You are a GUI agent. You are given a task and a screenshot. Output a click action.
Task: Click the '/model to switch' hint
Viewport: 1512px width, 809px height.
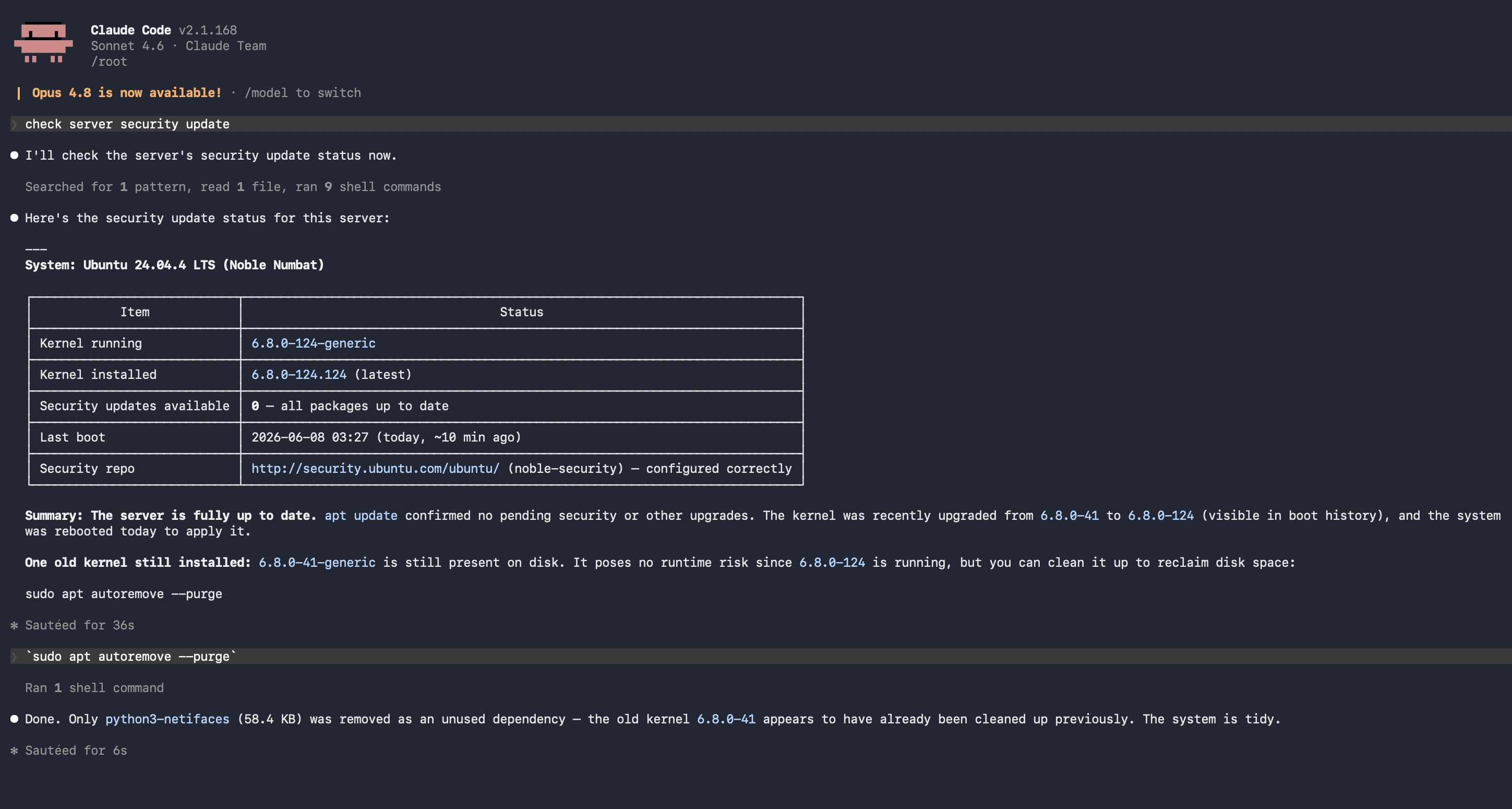tap(303, 93)
